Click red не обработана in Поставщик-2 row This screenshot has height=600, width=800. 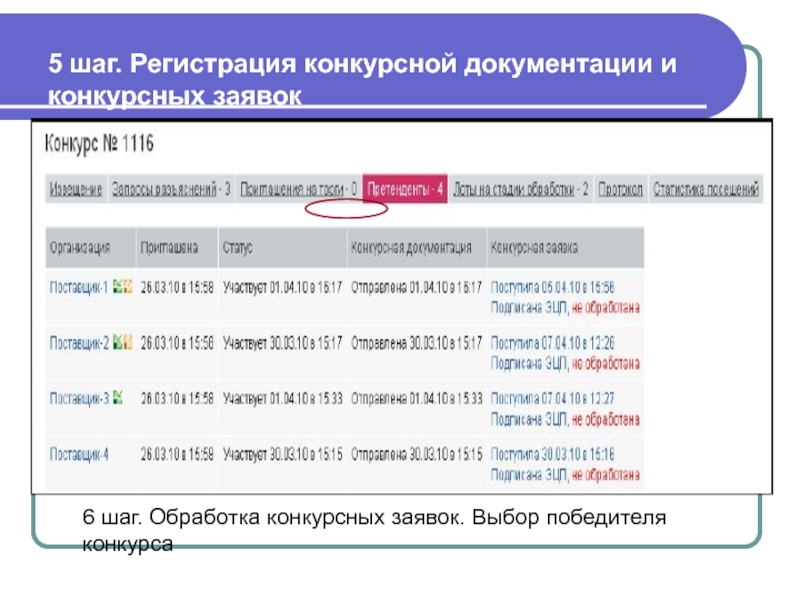click(x=606, y=364)
